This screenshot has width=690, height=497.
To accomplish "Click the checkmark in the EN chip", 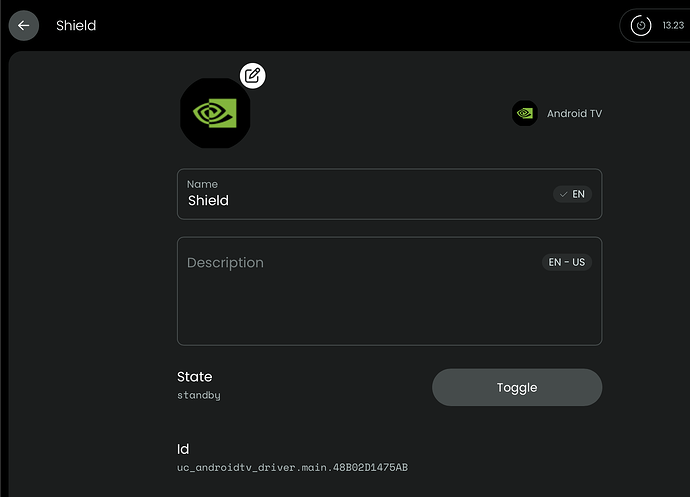I will click(564, 194).
